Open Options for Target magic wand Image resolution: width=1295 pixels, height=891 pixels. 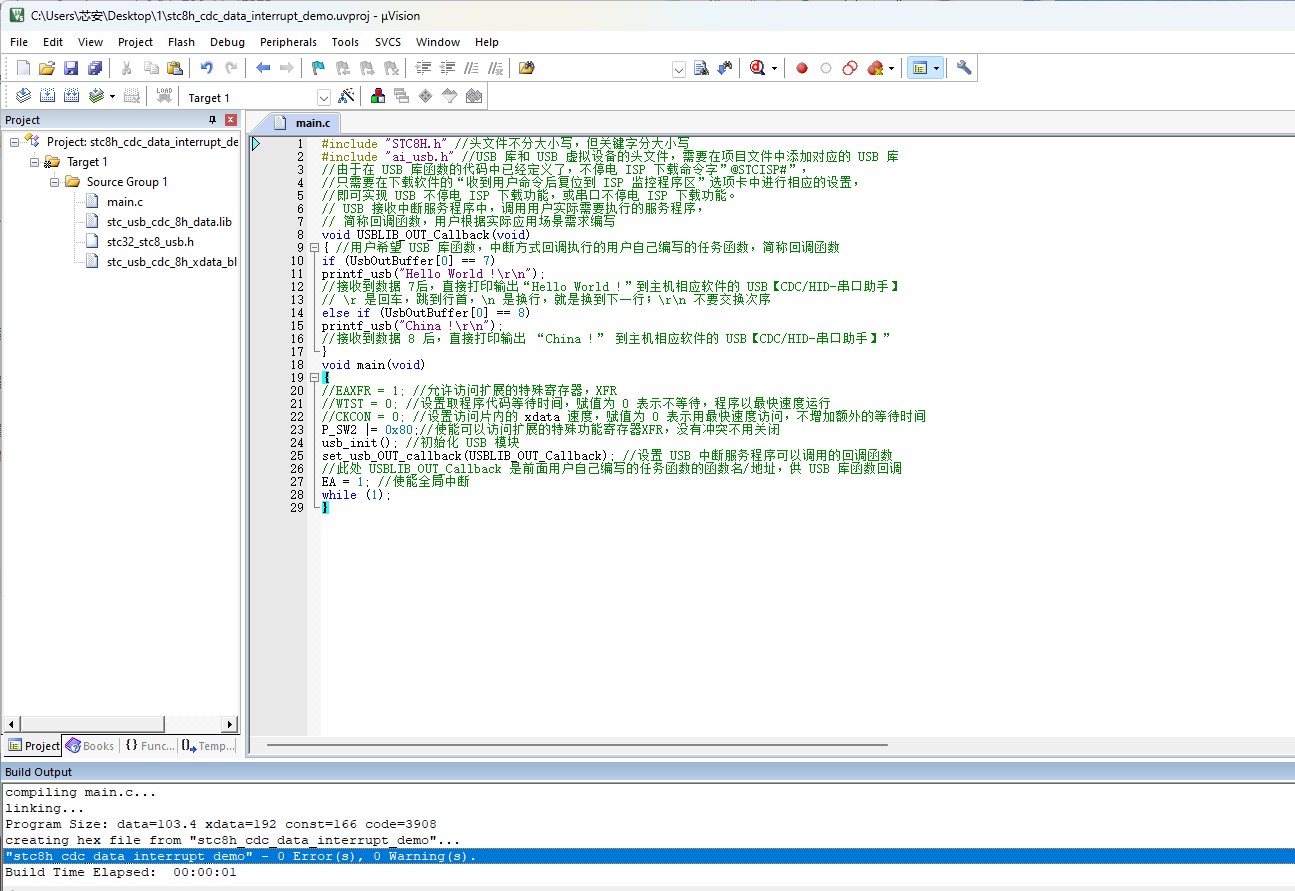[346, 96]
